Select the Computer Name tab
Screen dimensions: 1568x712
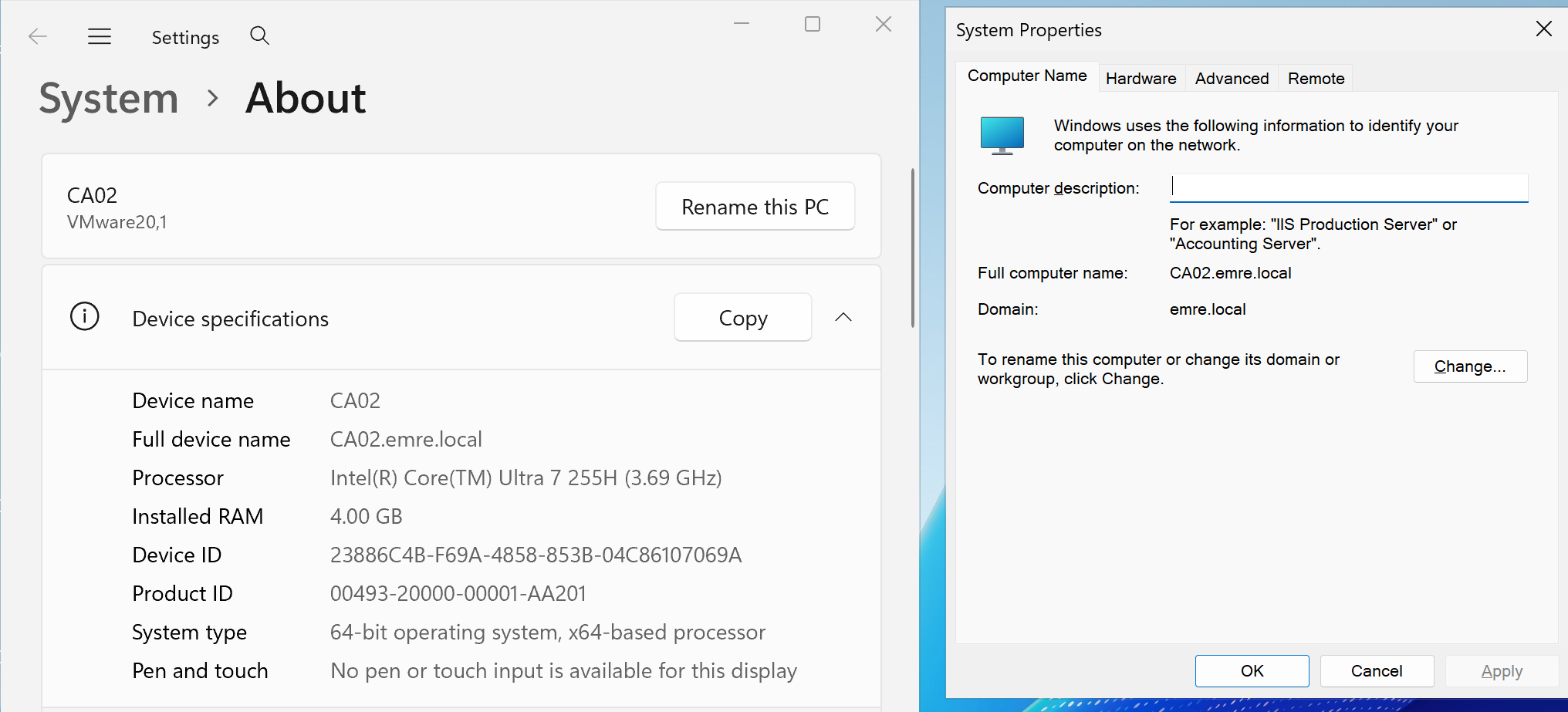click(x=1027, y=76)
